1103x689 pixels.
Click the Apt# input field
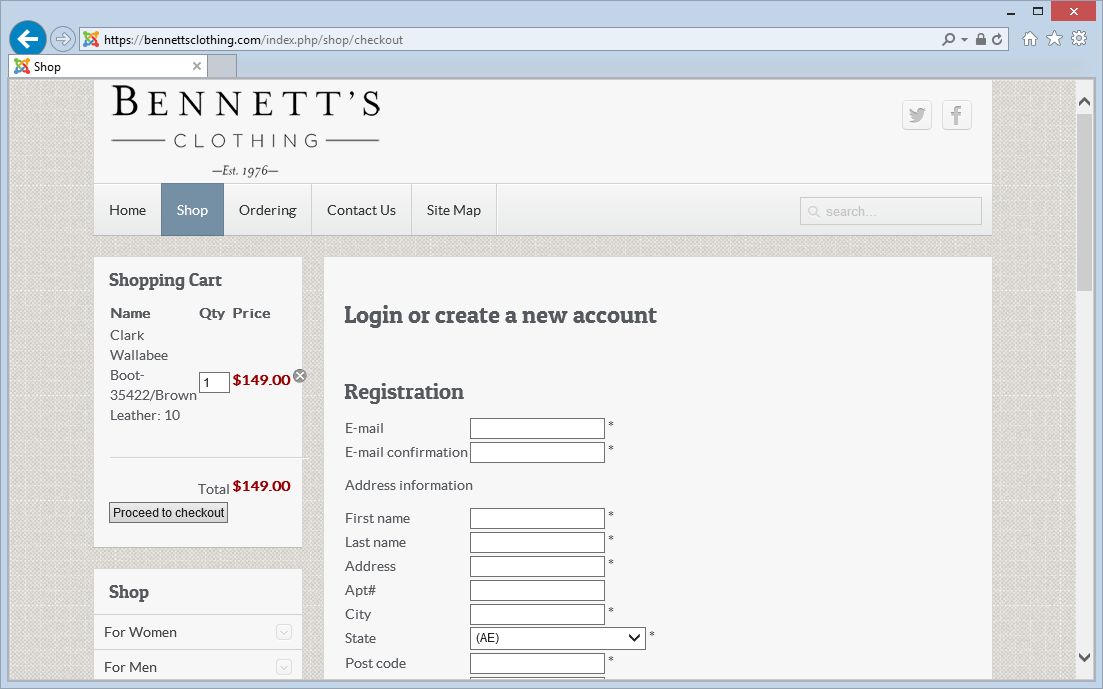pyautogui.click(x=537, y=590)
